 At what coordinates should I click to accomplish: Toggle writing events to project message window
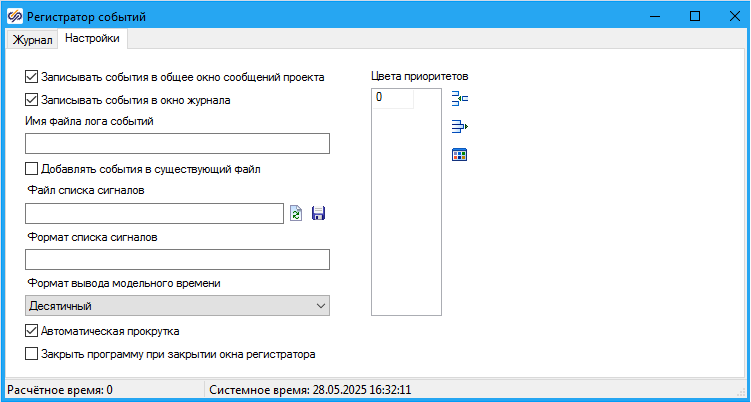tap(31, 76)
